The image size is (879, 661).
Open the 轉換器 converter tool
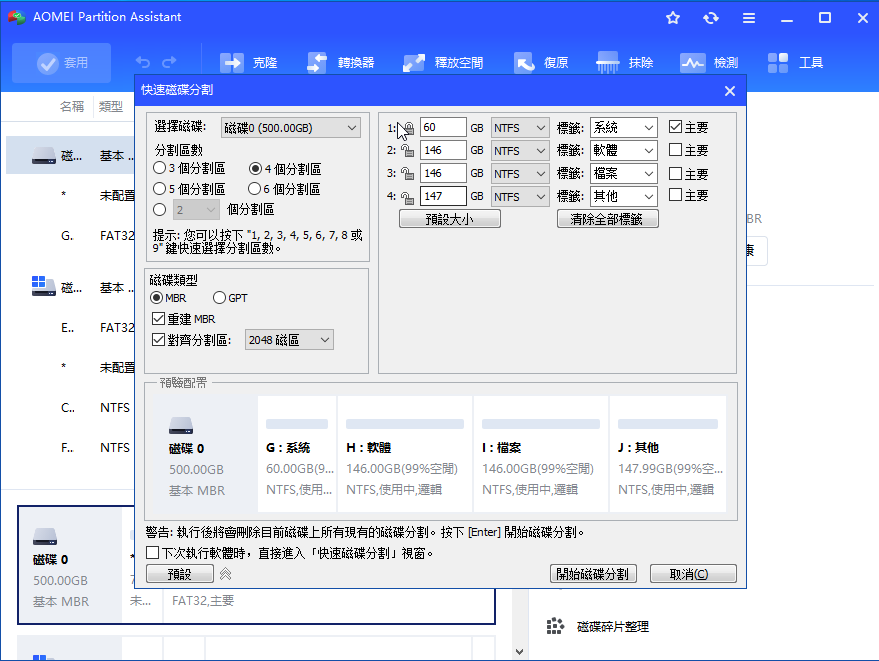coord(341,63)
